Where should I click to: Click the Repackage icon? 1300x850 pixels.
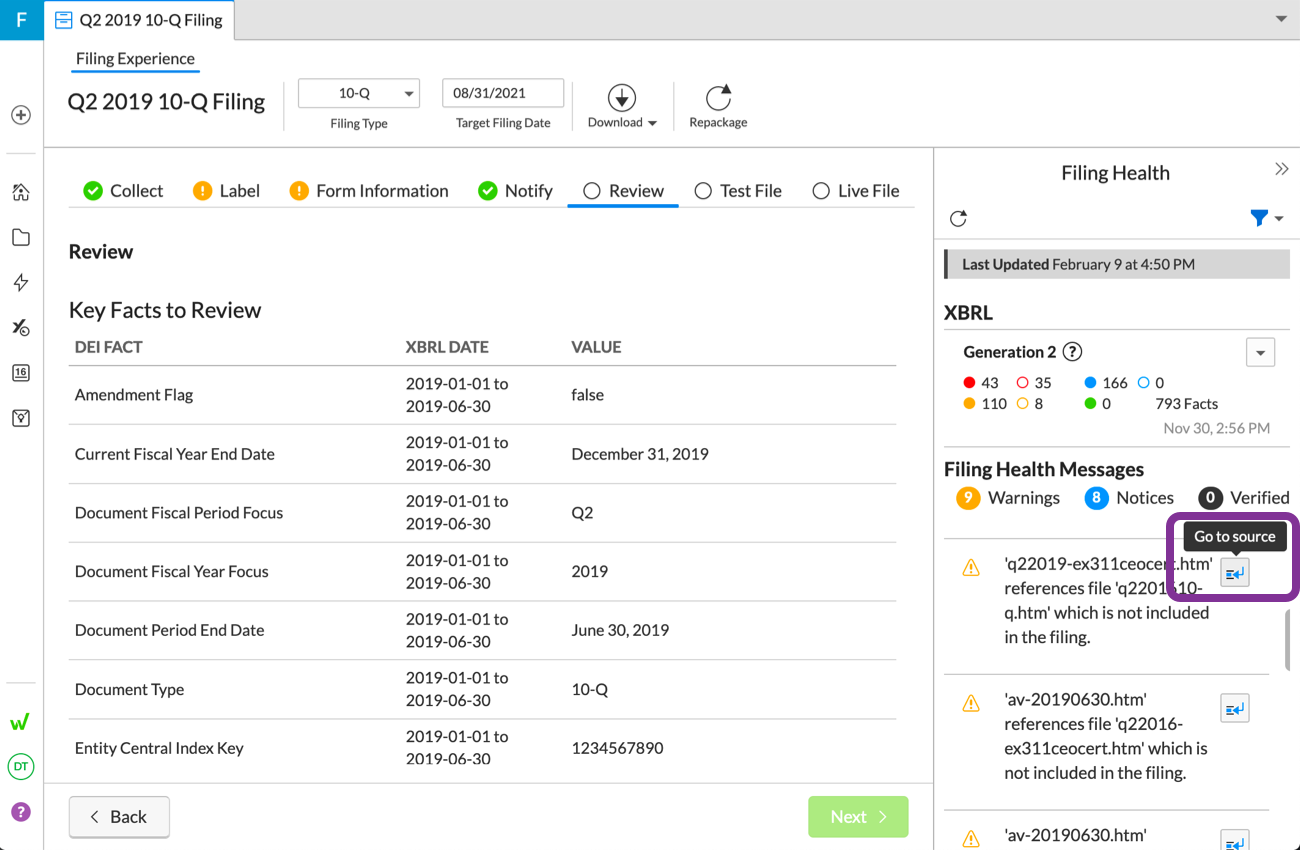point(718,98)
